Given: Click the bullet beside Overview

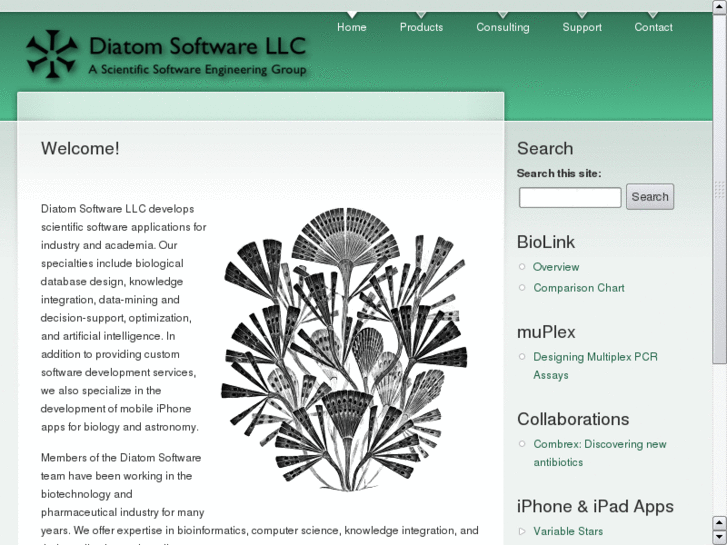Looking at the screenshot, I should [522, 267].
